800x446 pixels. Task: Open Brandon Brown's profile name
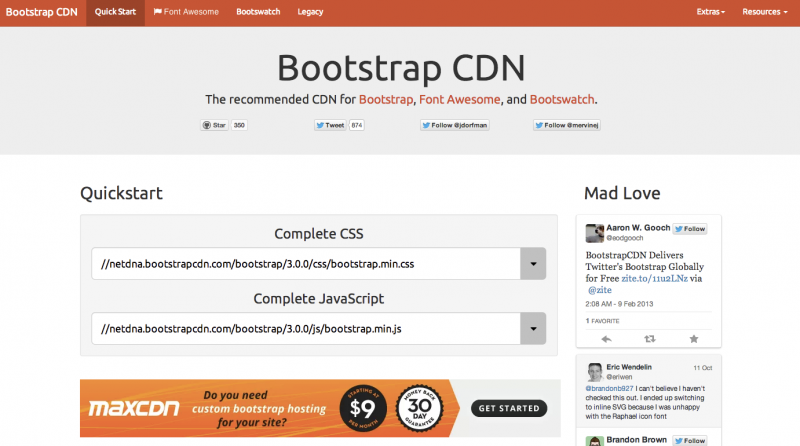coord(637,440)
